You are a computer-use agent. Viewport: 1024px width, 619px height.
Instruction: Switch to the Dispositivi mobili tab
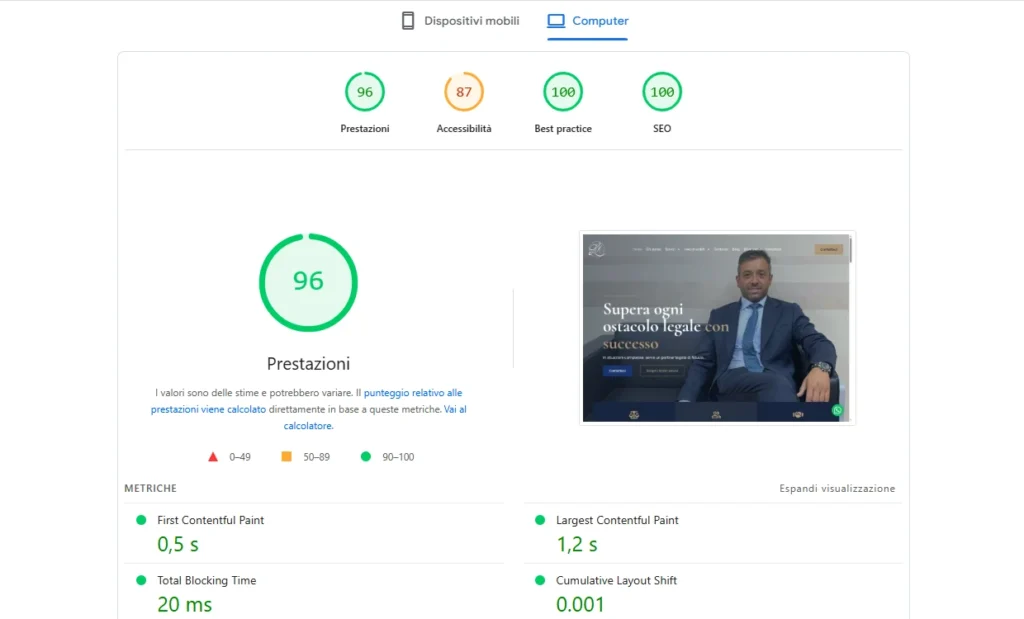(x=471, y=21)
